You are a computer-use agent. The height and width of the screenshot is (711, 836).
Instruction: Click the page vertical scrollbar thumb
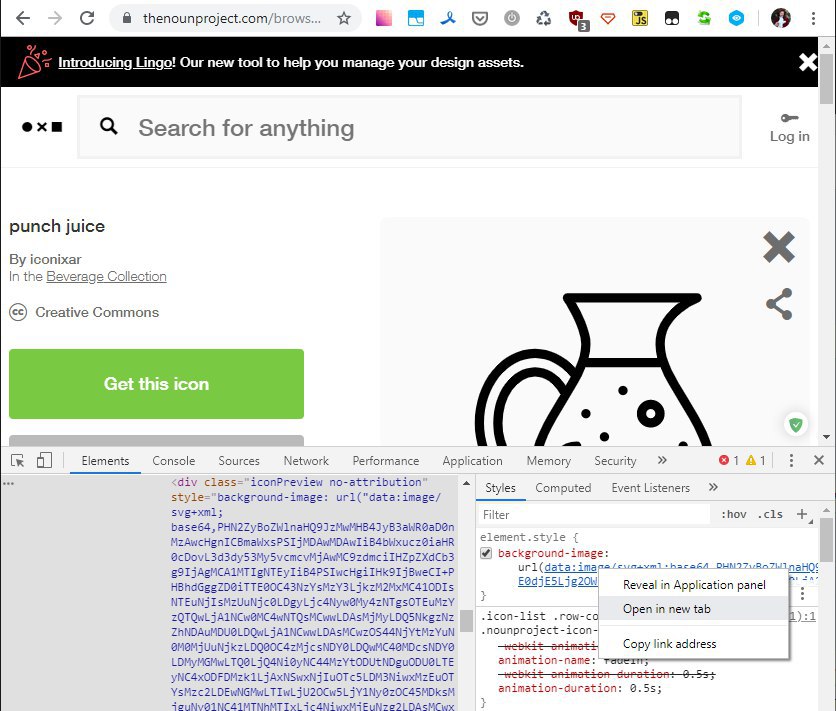[826, 79]
